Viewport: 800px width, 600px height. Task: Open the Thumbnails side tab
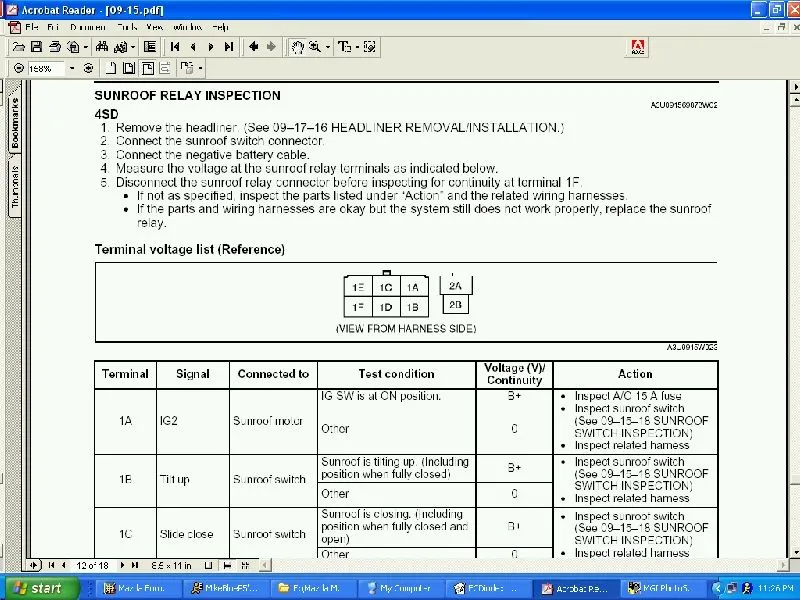tap(15, 187)
